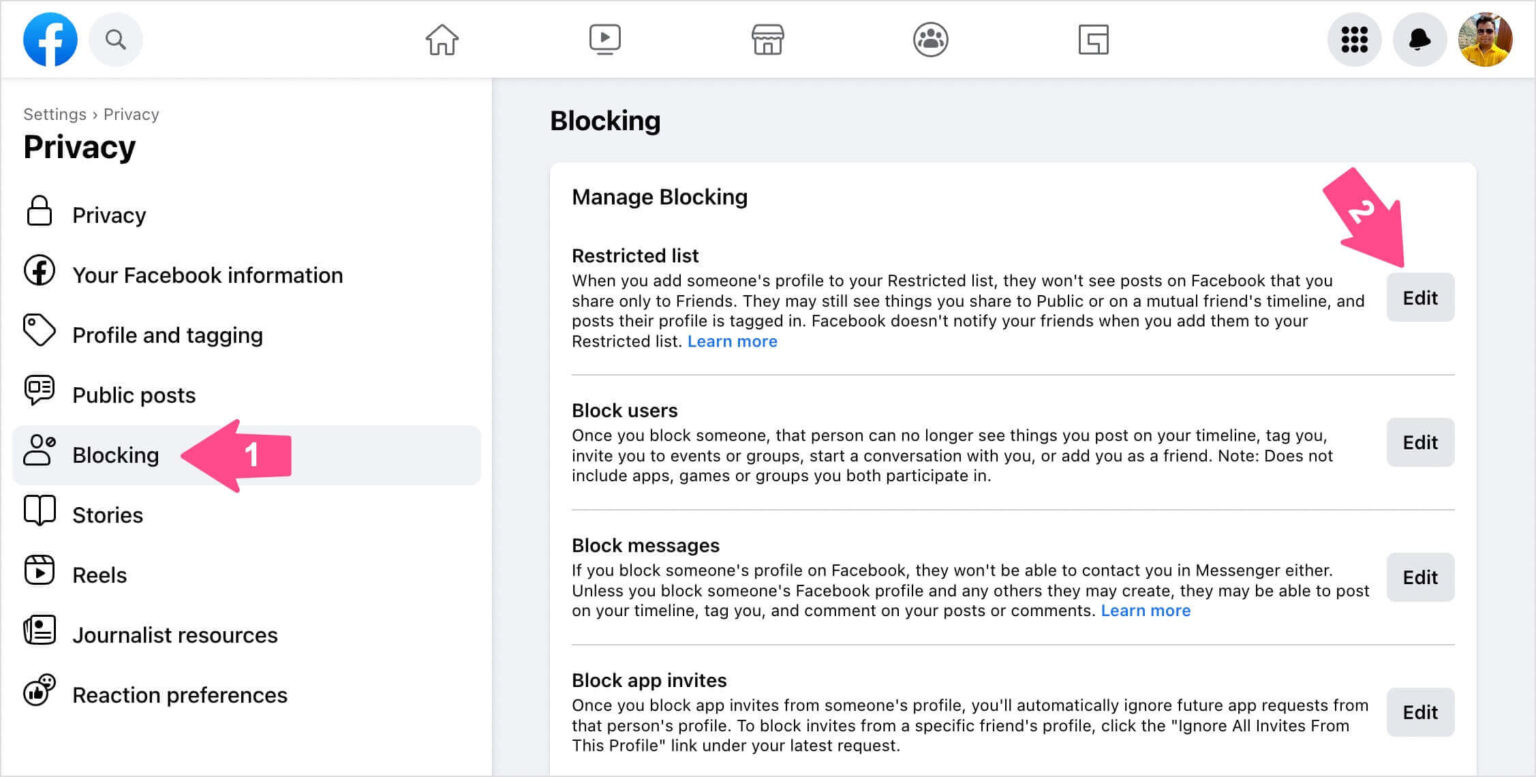The width and height of the screenshot is (1536, 777).
Task: Open the Groups icon
Action: point(929,39)
